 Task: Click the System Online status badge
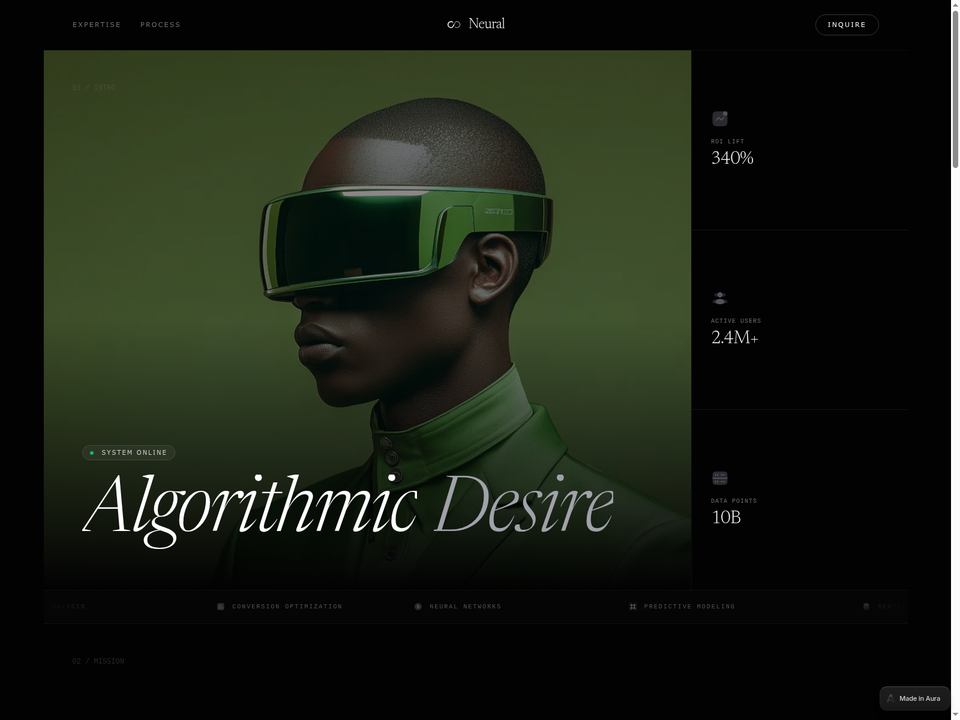[x=129, y=452]
